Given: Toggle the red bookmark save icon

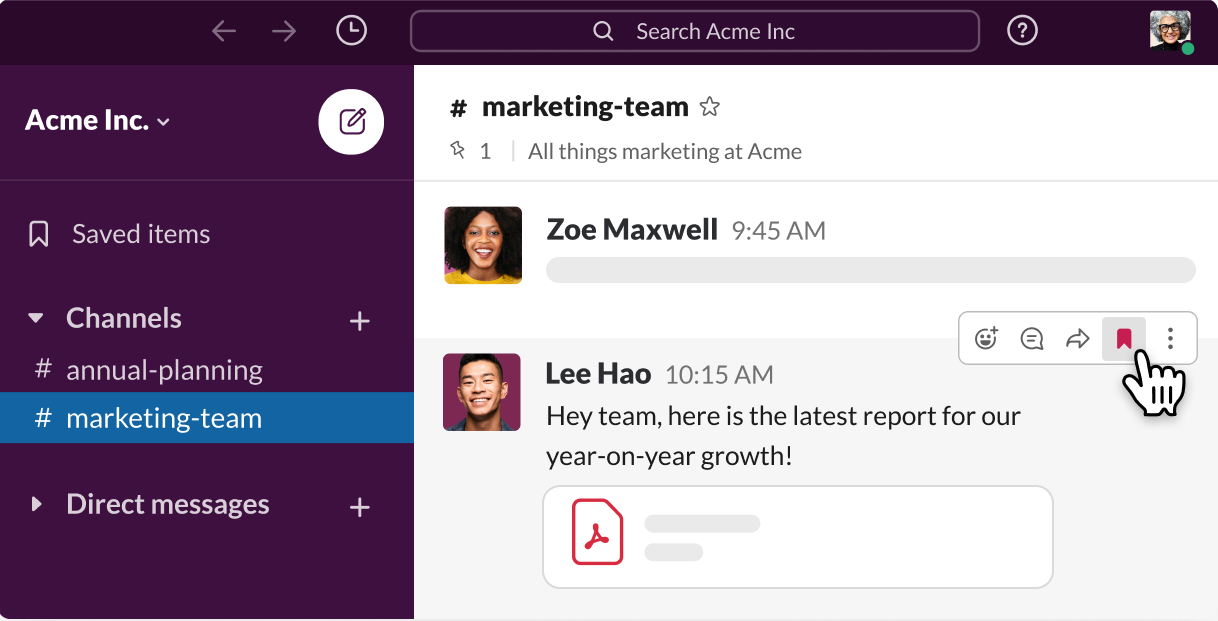Looking at the screenshot, I should coord(1123,339).
